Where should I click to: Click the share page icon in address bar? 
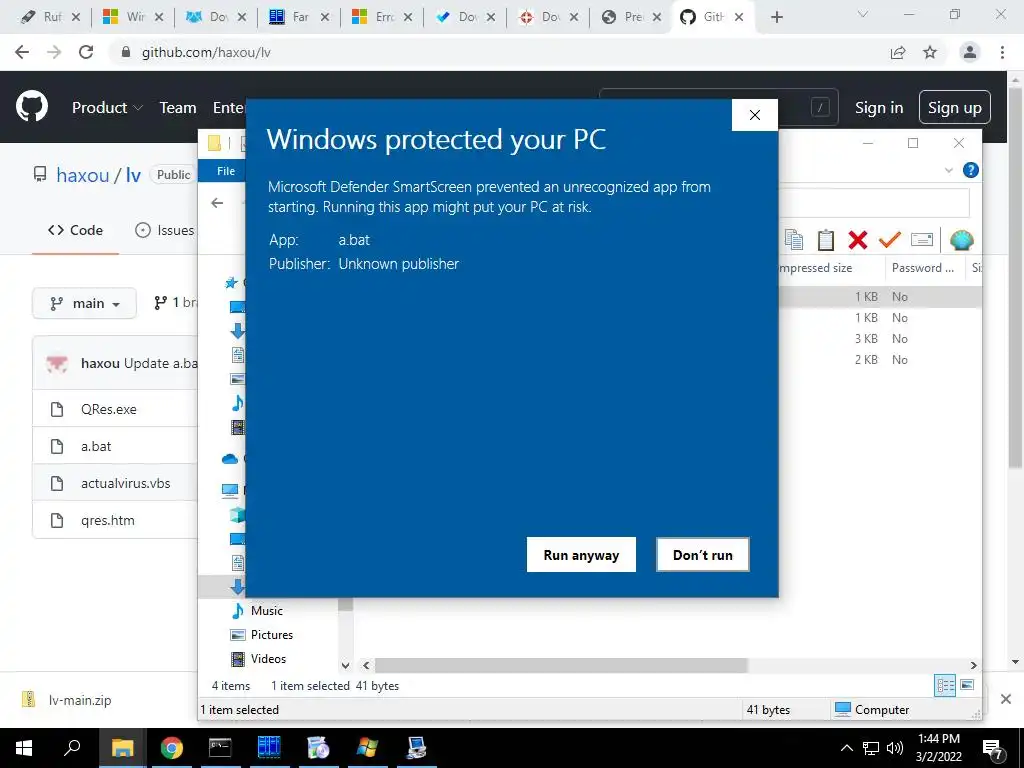(x=898, y=52)
